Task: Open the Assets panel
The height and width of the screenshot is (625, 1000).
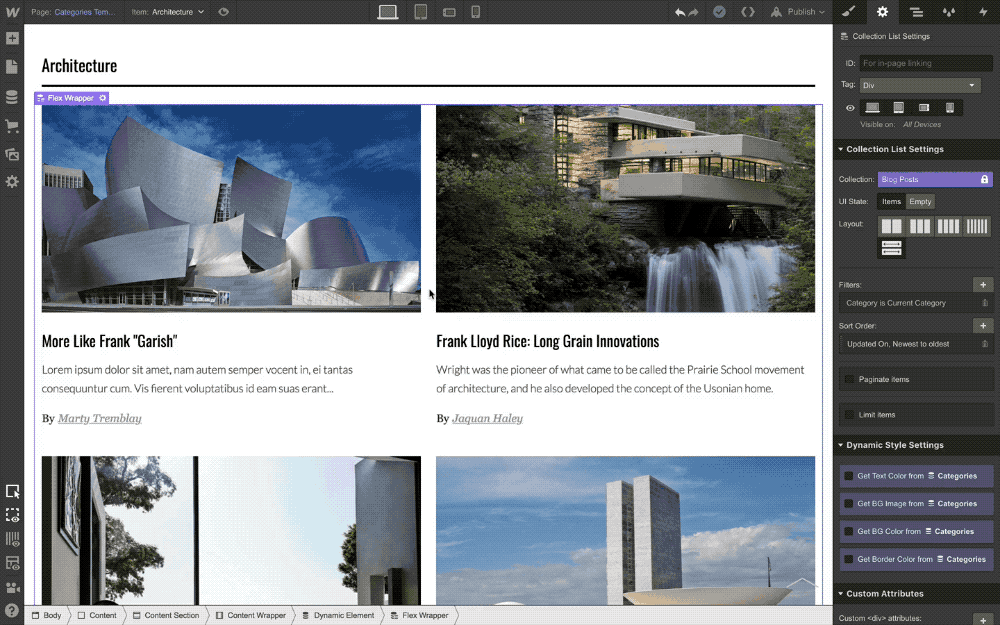Action: pyautogui.click(x=12, y=154)
